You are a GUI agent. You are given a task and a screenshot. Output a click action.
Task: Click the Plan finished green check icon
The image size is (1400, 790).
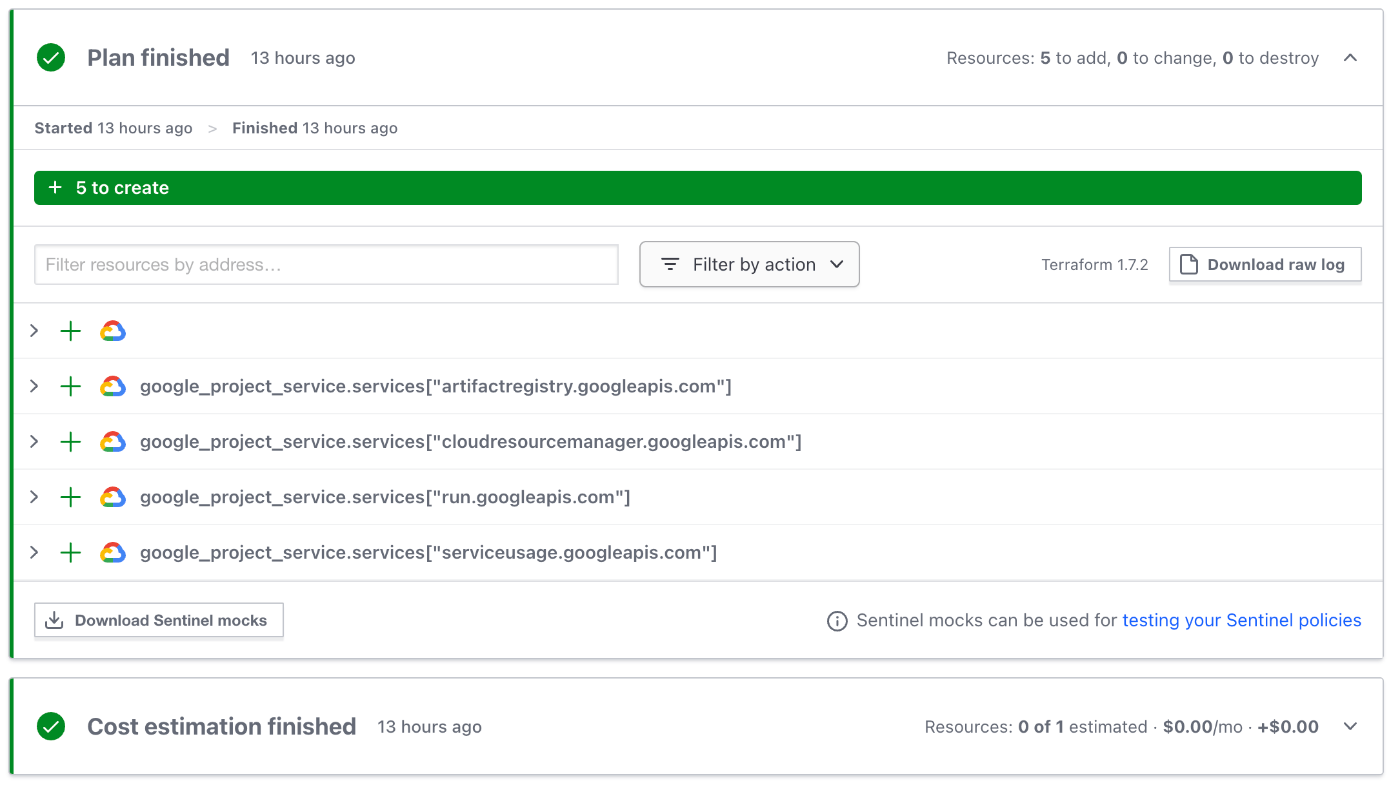tap(51, 58)
